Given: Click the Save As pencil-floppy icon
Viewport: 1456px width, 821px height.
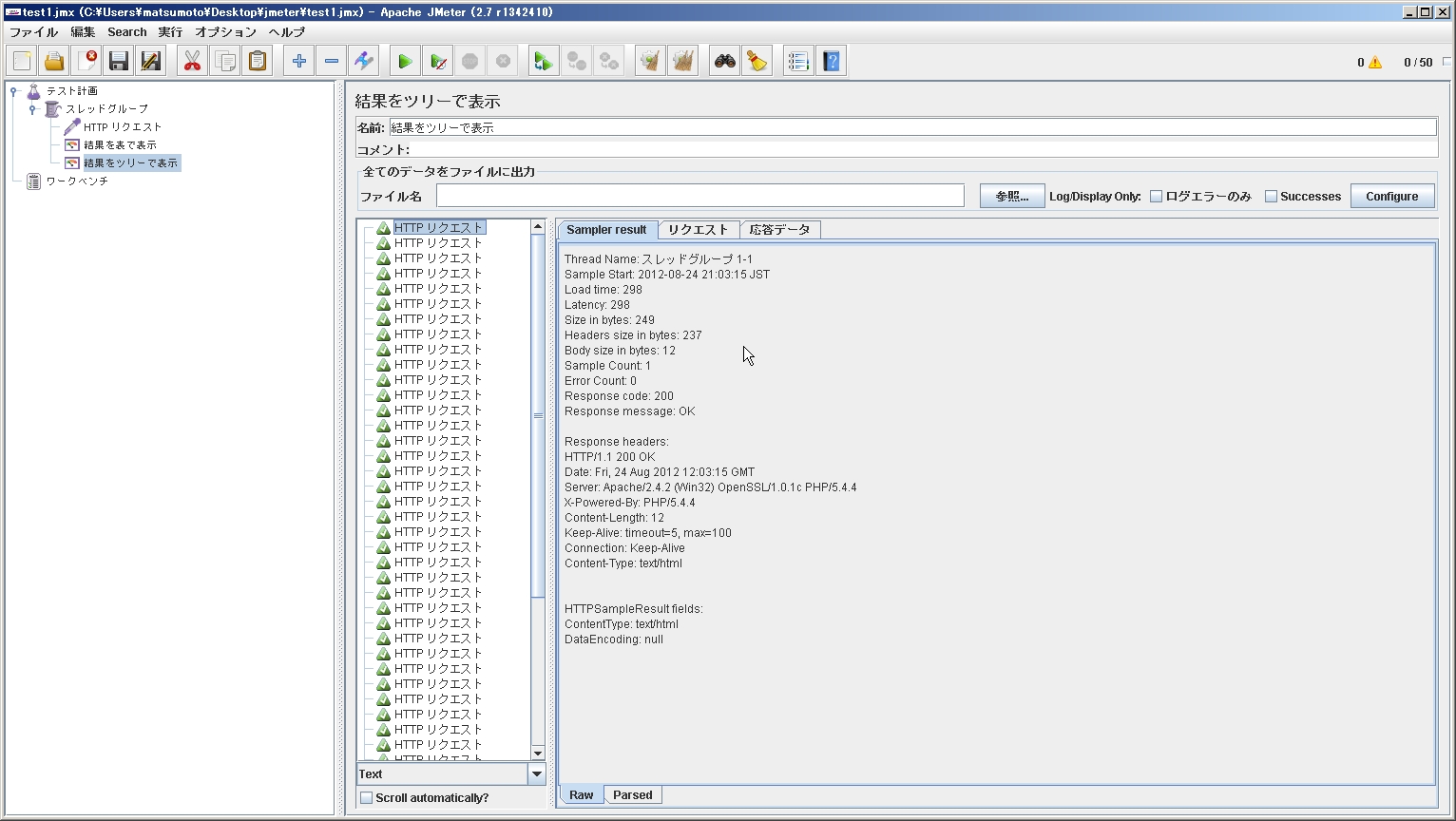Looking at the screenshot, I should tap(151, 62).
